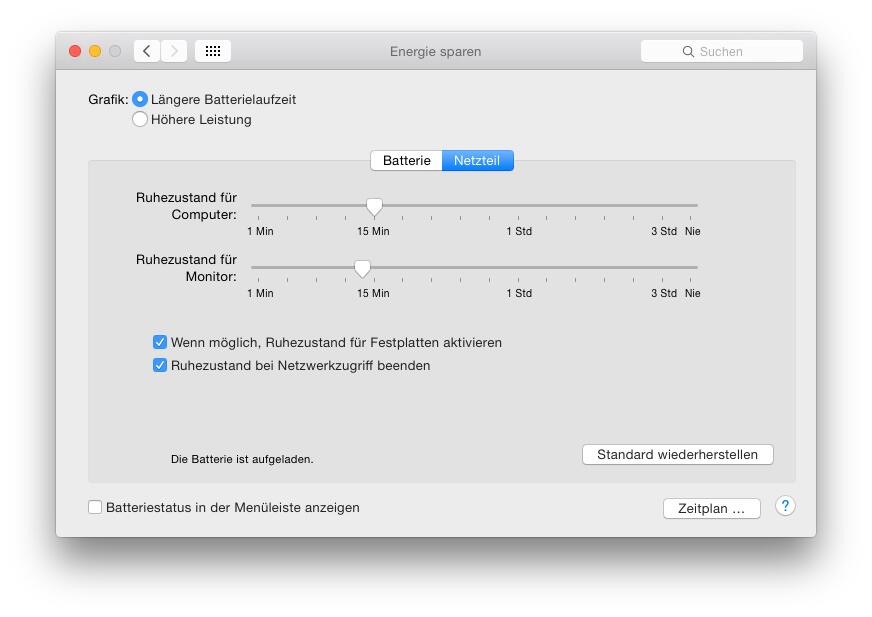Show all preferences grid icon
Screen dimensions: 872x617
click(213, 51)
